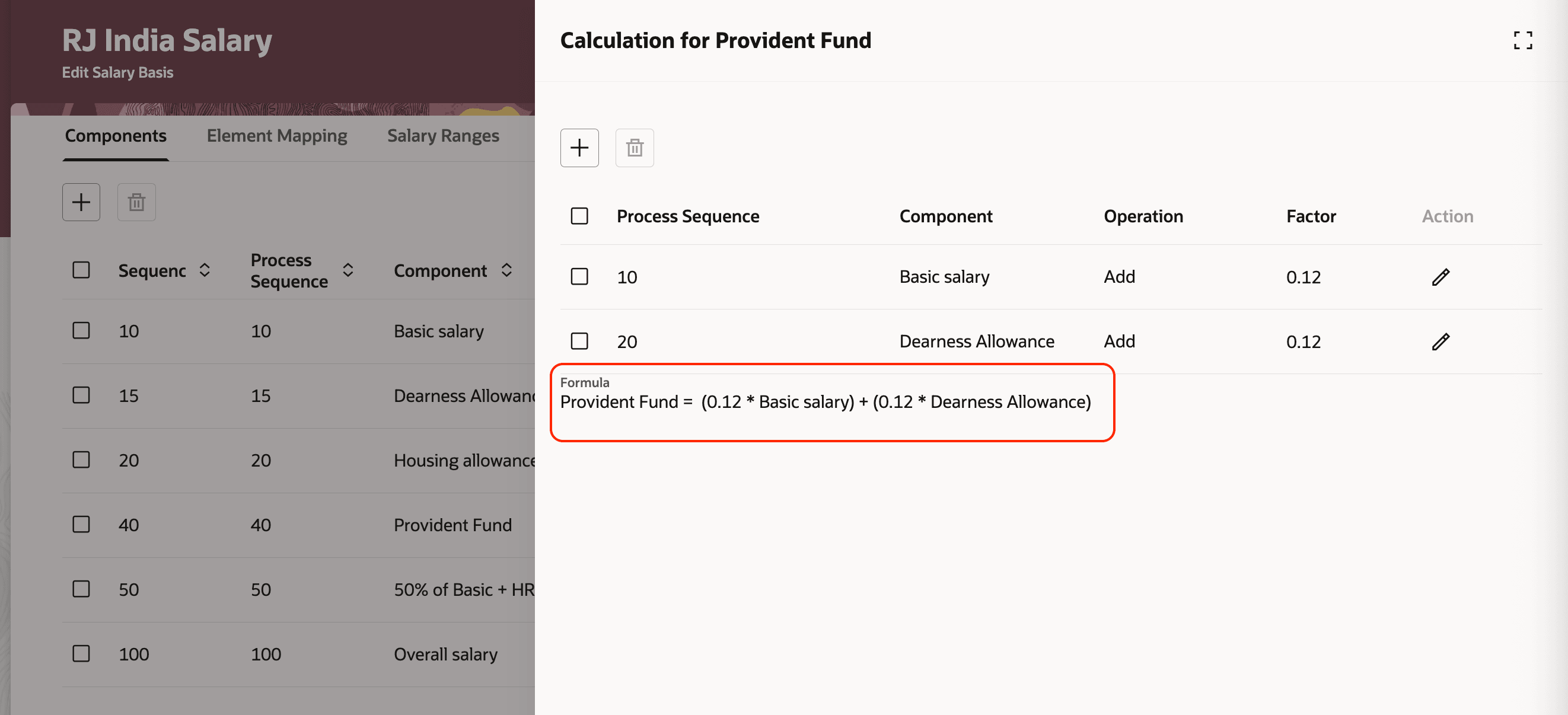Sort the Component column in the components table
The height and width of the screenshot is (715, 1568).
point(506,270)
